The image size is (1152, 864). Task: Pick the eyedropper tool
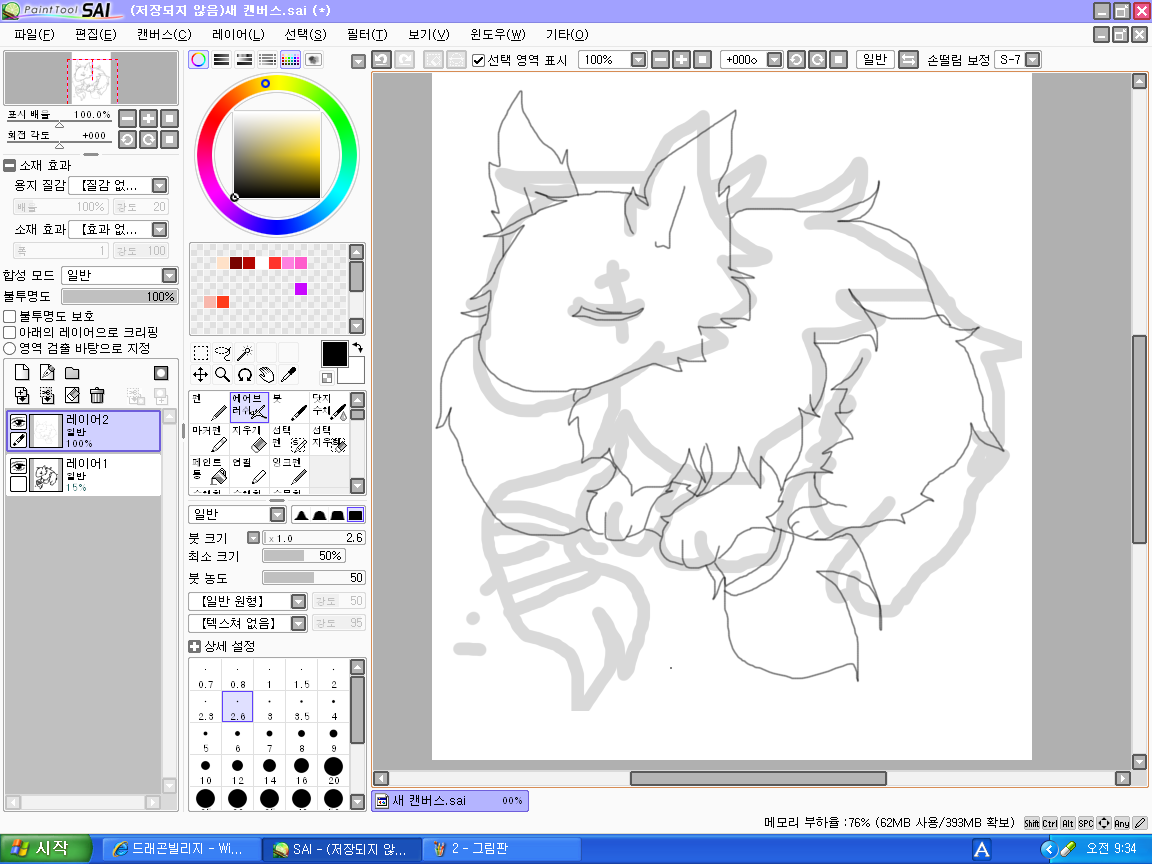[288, 375]
